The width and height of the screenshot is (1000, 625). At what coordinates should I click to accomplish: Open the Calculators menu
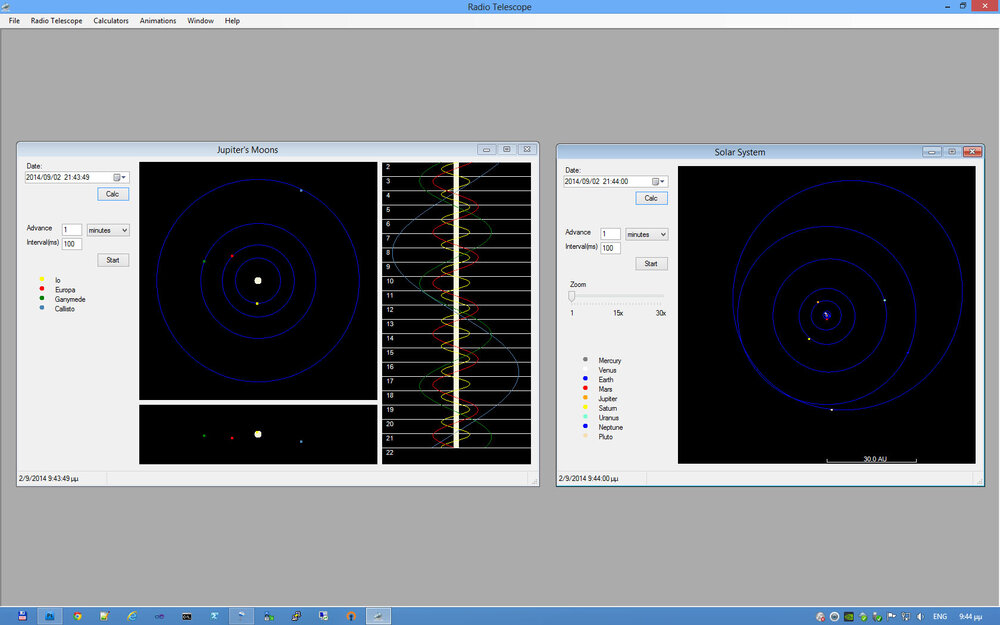111,20
